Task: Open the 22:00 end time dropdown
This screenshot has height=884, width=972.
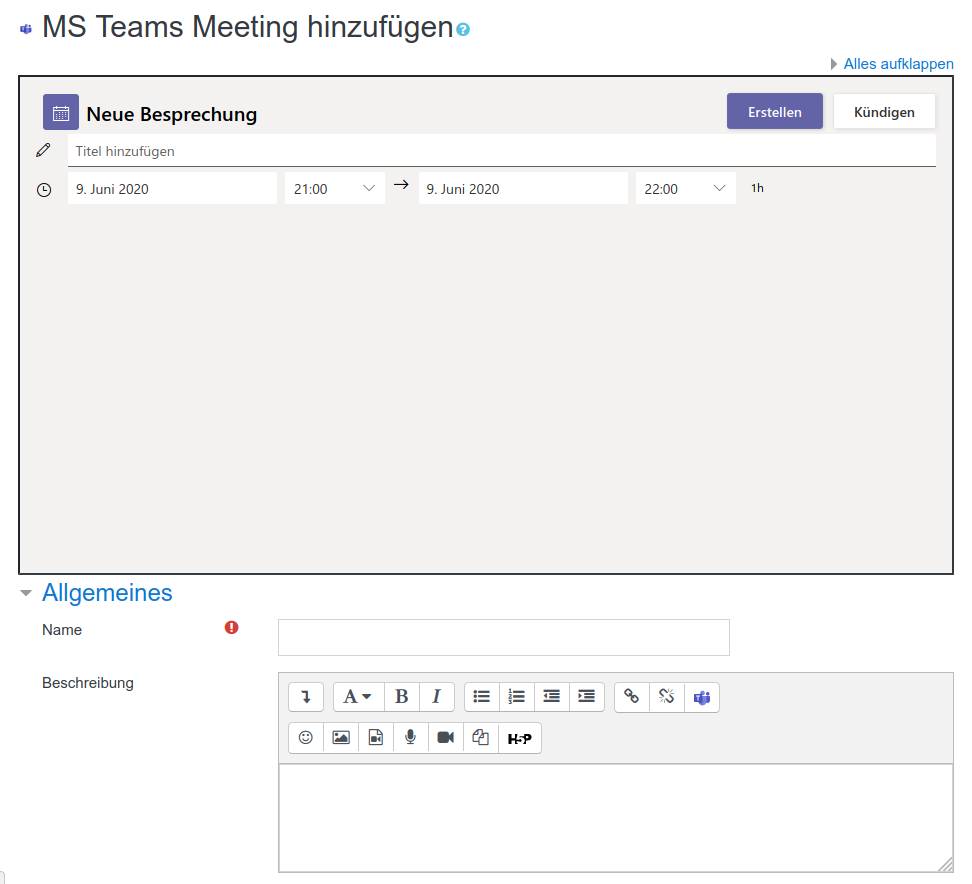Action: (x=686, y=189)
